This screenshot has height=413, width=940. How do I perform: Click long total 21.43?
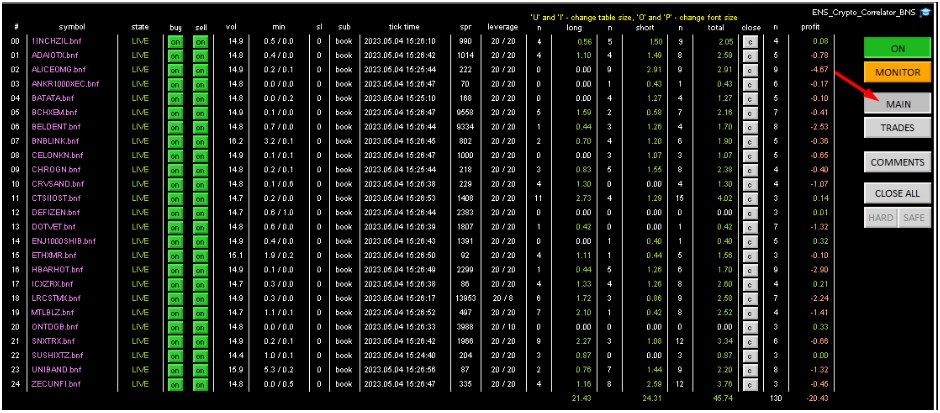click(x=582, y=398)
